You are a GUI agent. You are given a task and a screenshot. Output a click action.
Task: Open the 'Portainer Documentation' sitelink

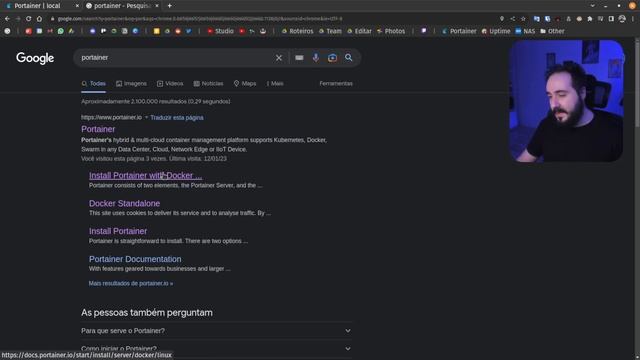135,259
